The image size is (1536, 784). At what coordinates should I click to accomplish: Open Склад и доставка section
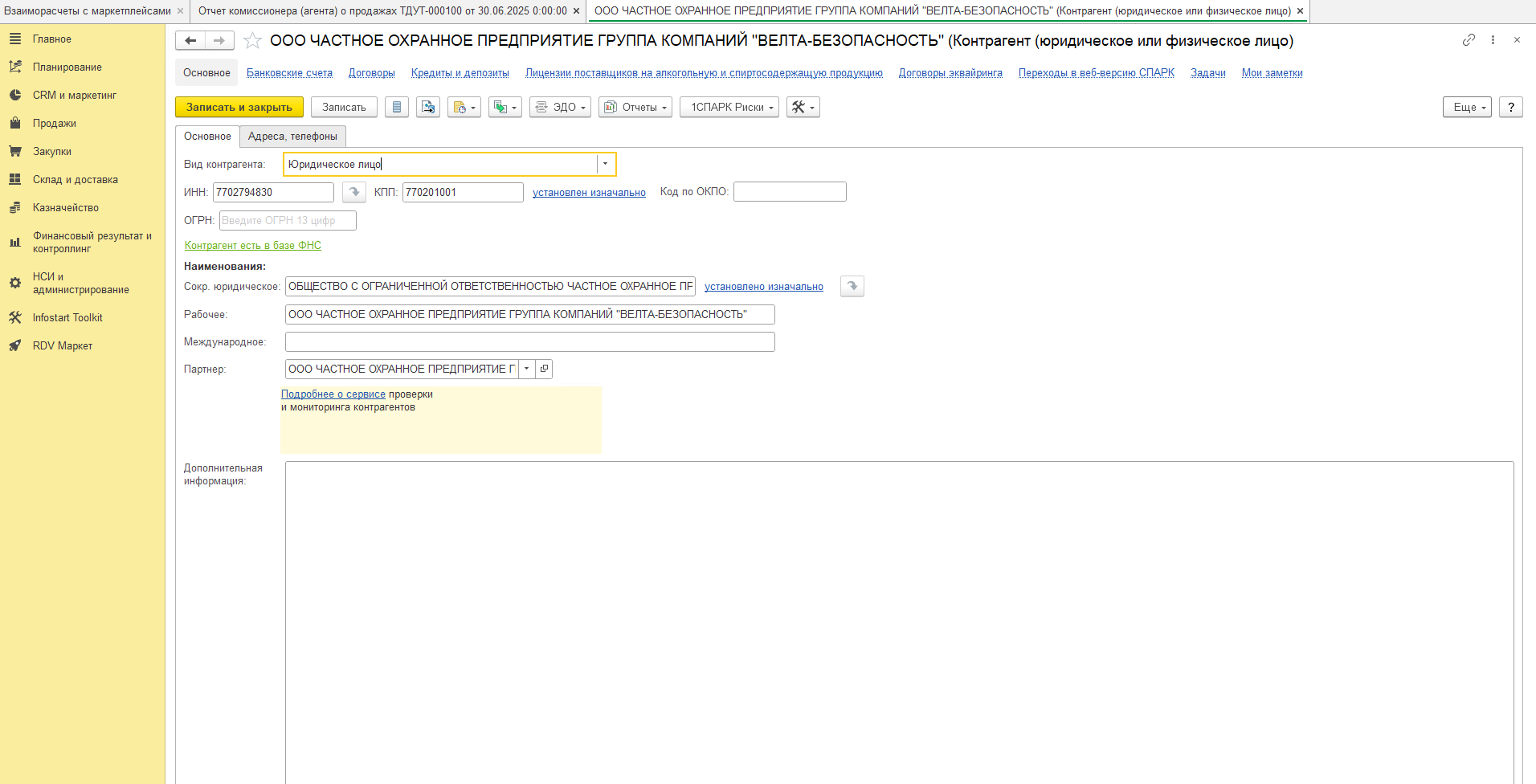(x=75, y=179)
